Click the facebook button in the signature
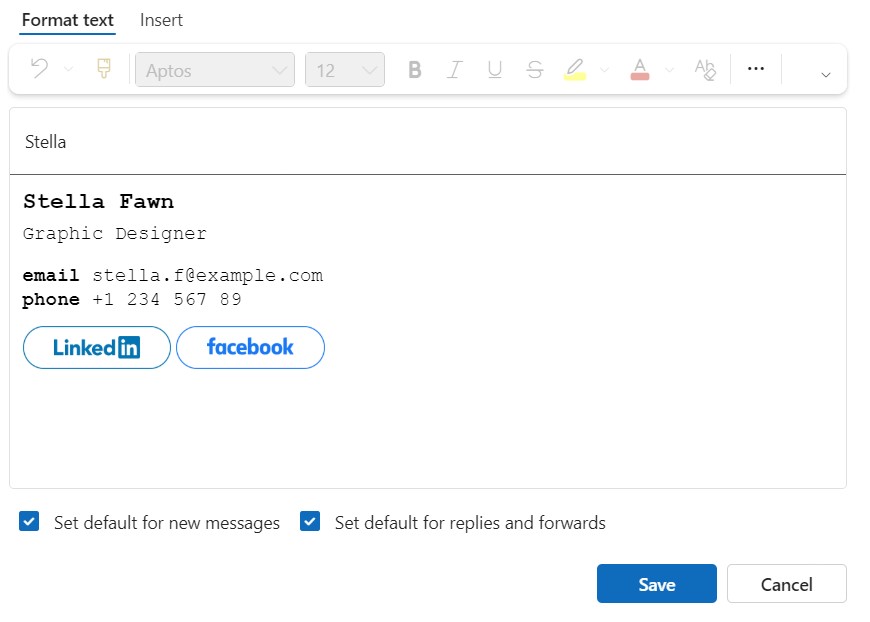Viewport: 870px width, 622px height. [250, 347]
